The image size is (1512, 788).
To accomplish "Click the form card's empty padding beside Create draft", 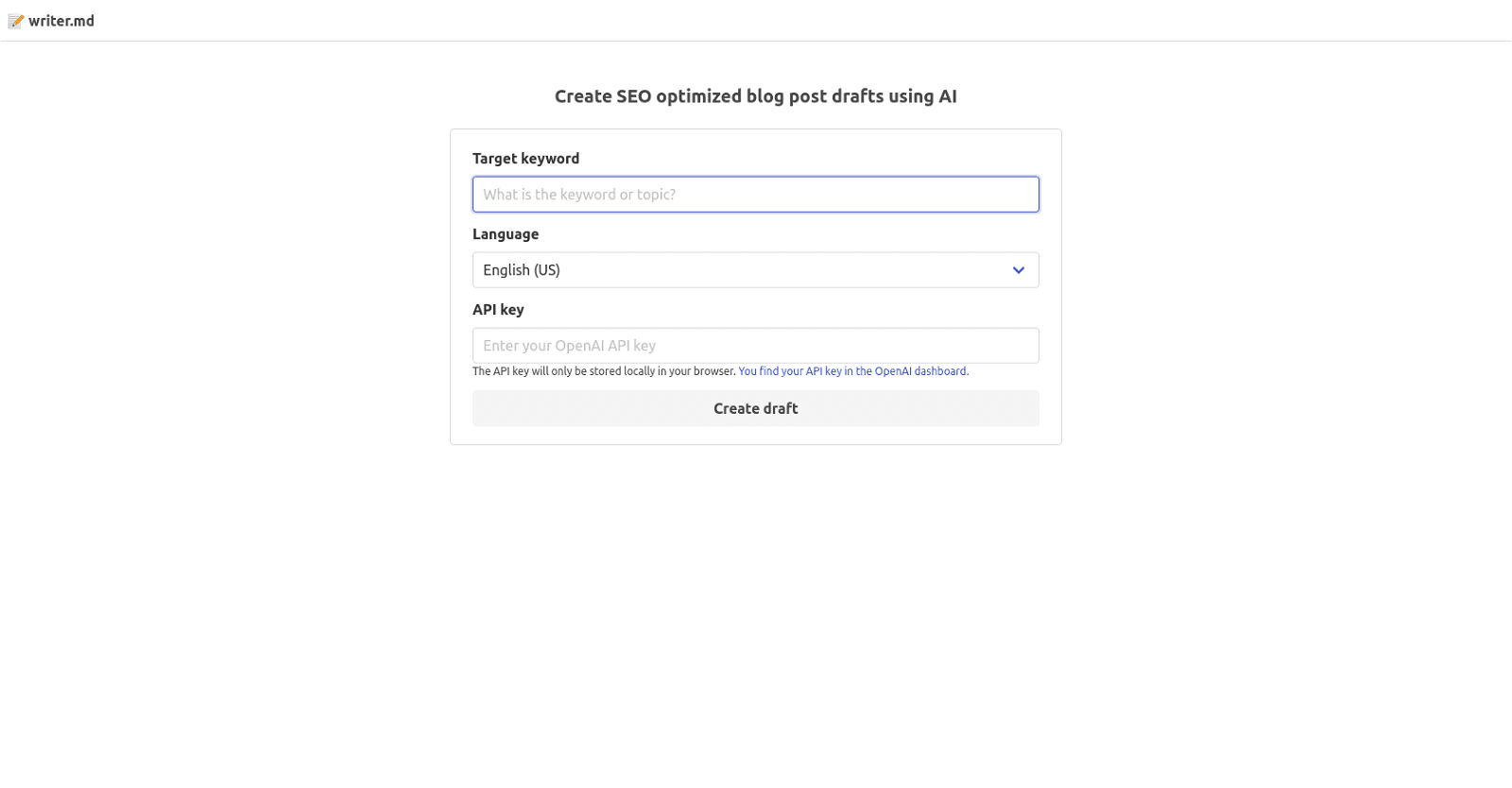I will click(1050, 408).
